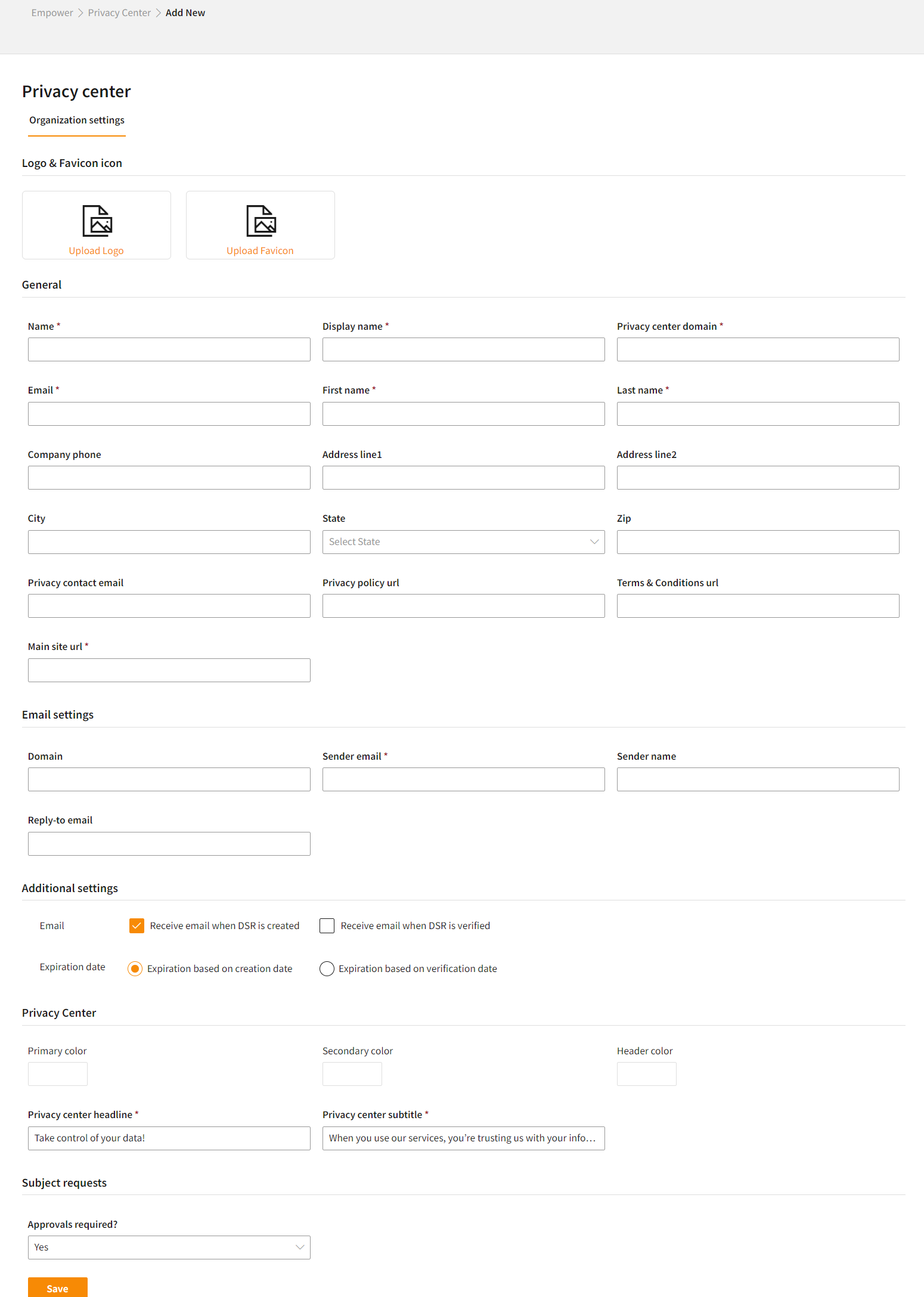
Task: Save the privacy center settings
Action: click(58, 1288)
